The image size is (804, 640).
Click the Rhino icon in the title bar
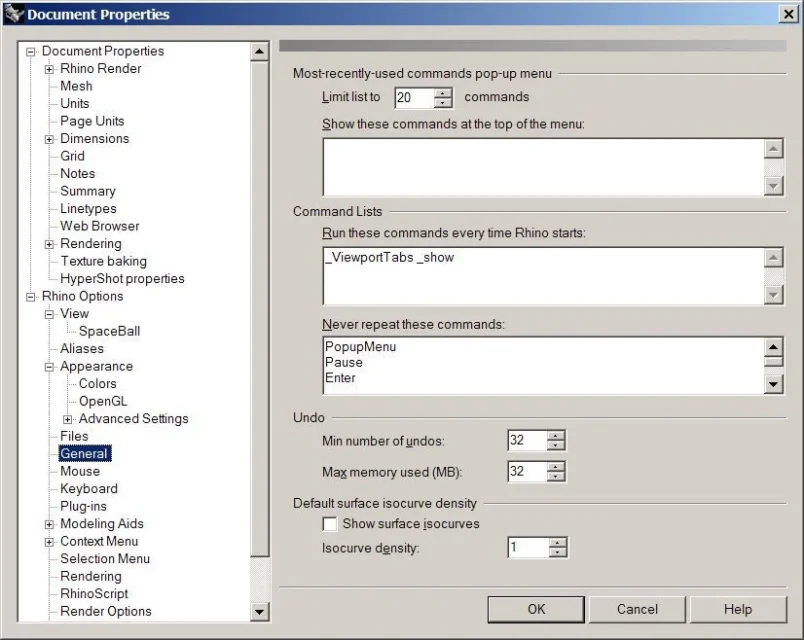(x=14, y=13)
